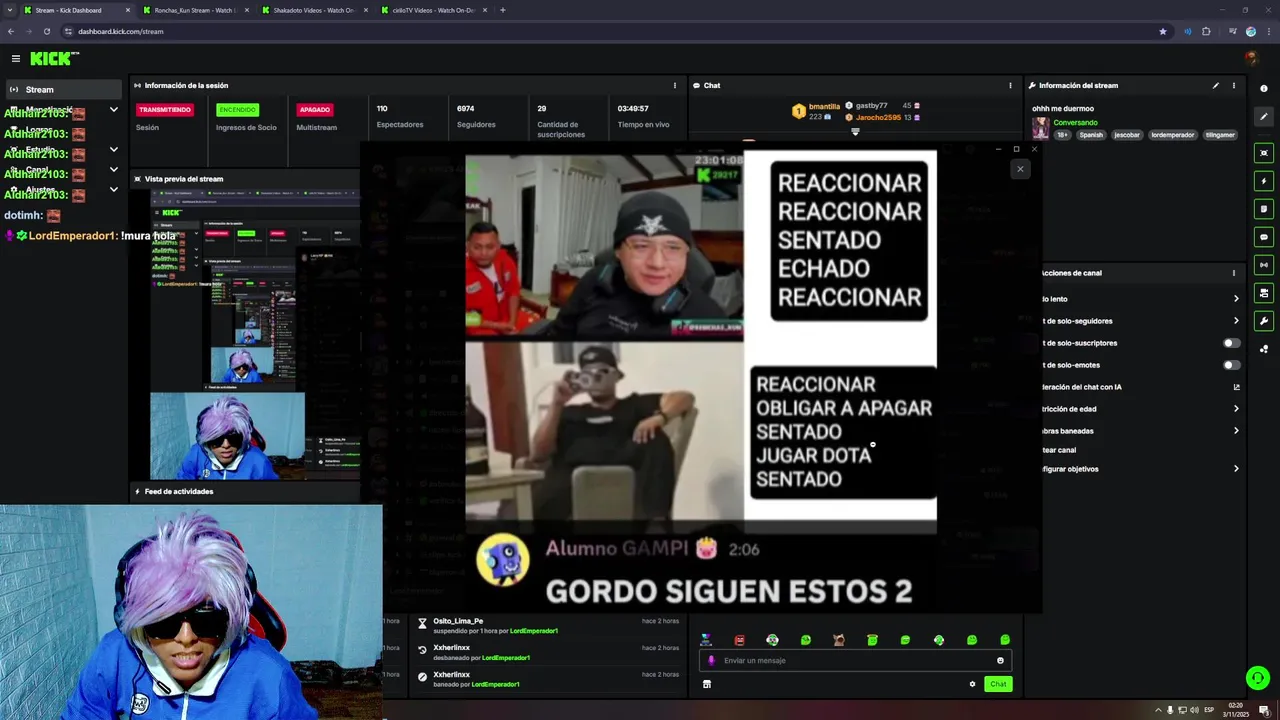
Task: Open the Configurar objetivos chevron
Action: click(1236, 469)
